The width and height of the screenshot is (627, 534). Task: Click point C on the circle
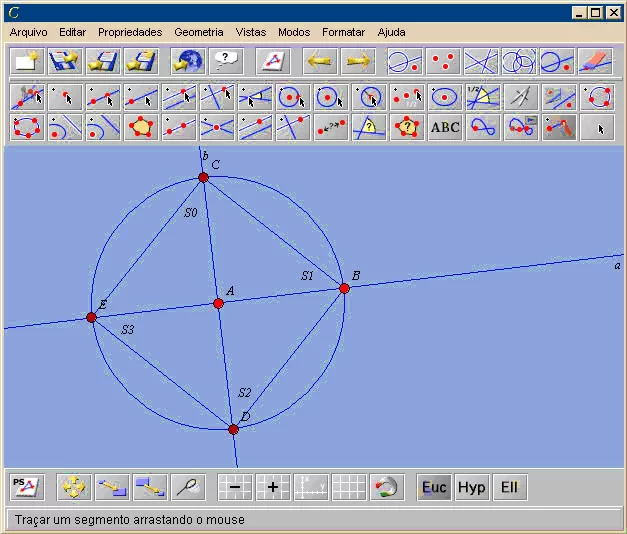coord(203,177)
